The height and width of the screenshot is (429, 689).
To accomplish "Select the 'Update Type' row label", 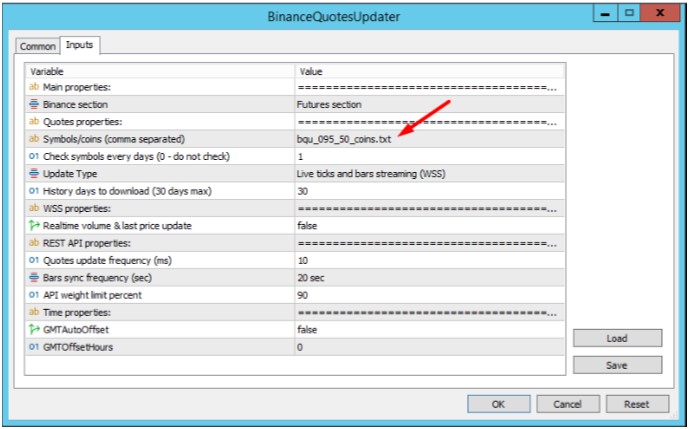I will pos(70,174).
